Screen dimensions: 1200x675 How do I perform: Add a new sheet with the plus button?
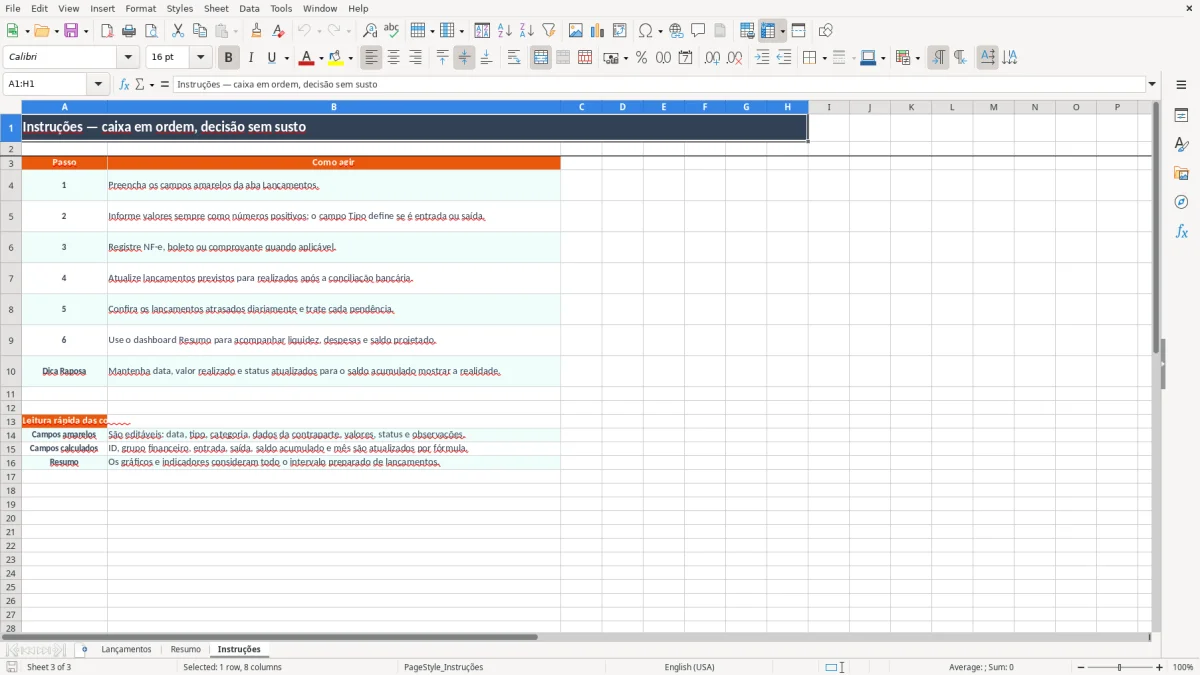click(84, 650)
